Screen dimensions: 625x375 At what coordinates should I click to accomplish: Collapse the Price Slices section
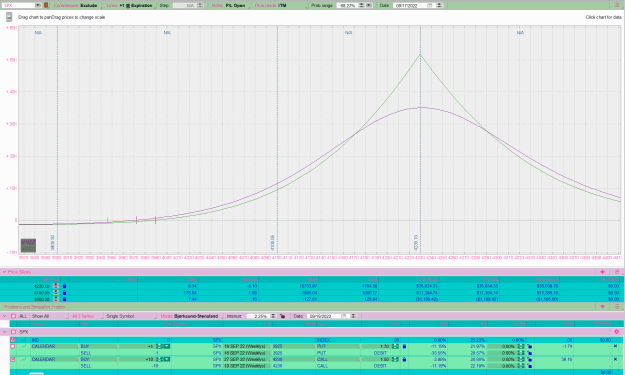coord(4,272)
